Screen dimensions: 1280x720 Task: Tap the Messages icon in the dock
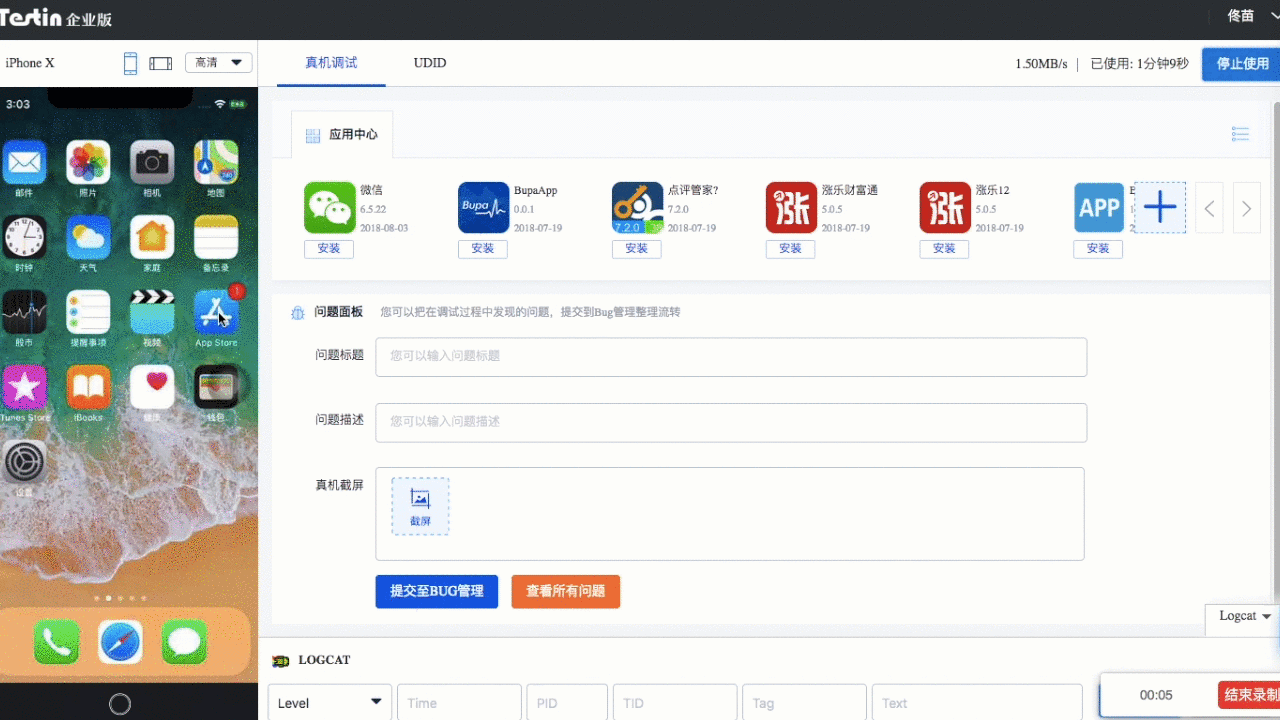pyautogui.click(x=184, y=642)
